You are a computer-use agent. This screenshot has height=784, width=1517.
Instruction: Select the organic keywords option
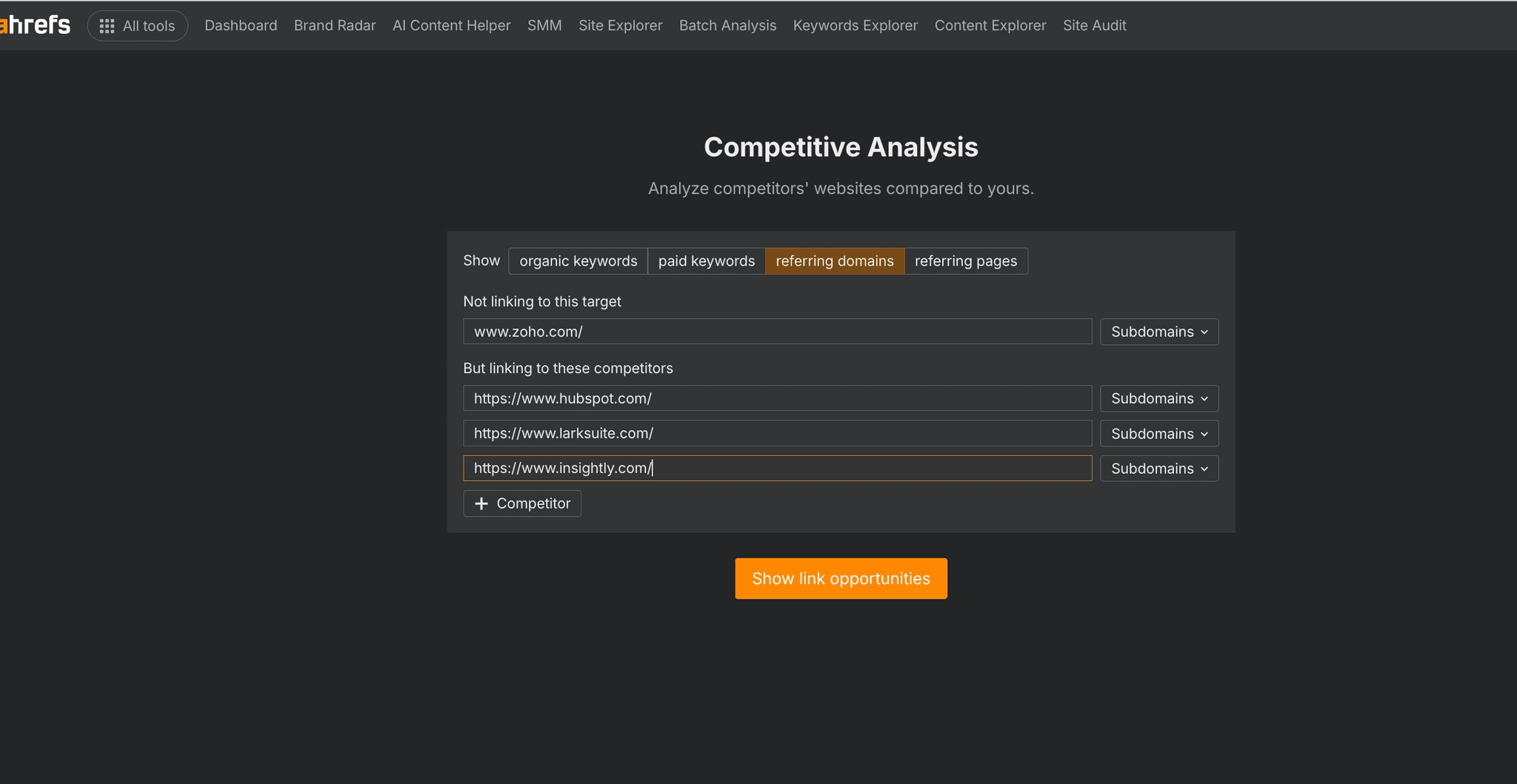click(579, 261)
